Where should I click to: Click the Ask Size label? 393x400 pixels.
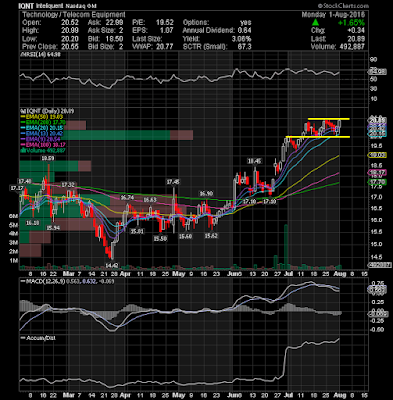coord(102,31)
